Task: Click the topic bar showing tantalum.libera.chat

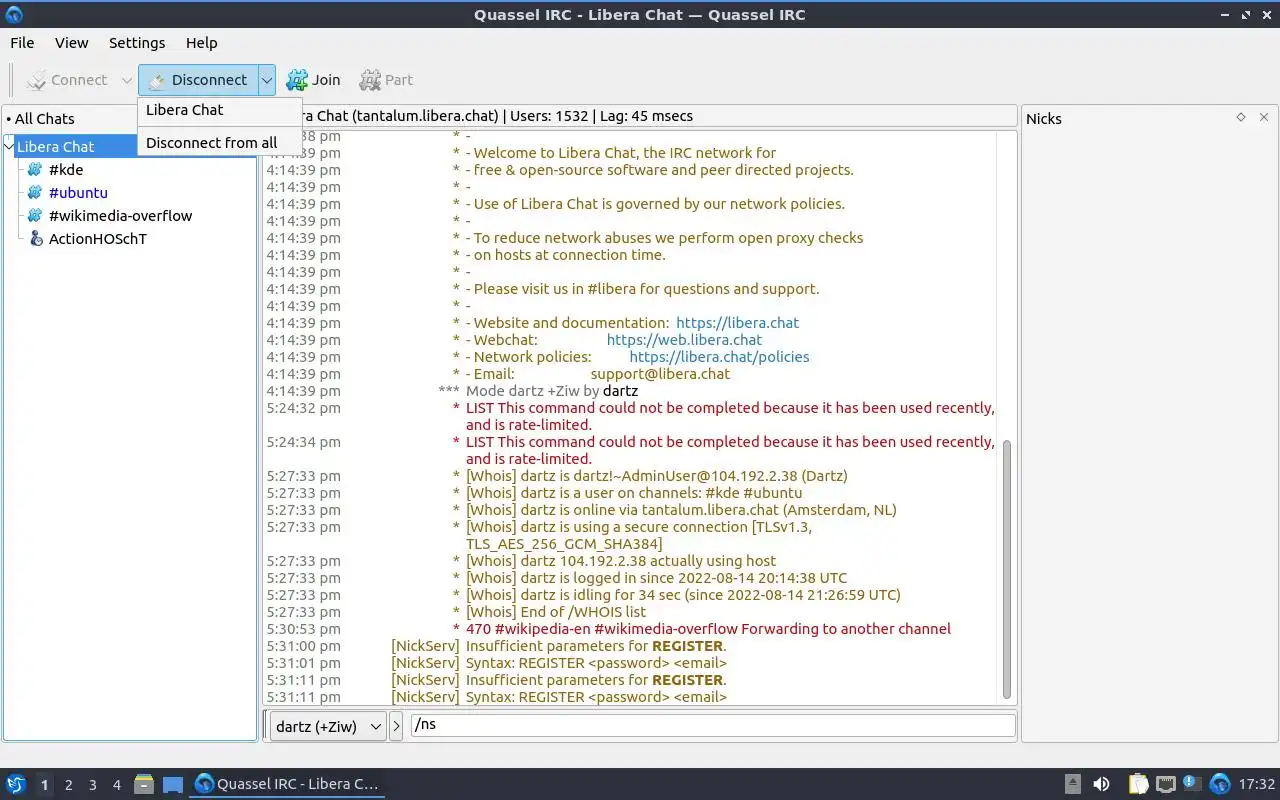Action: [x=640, y=116]
